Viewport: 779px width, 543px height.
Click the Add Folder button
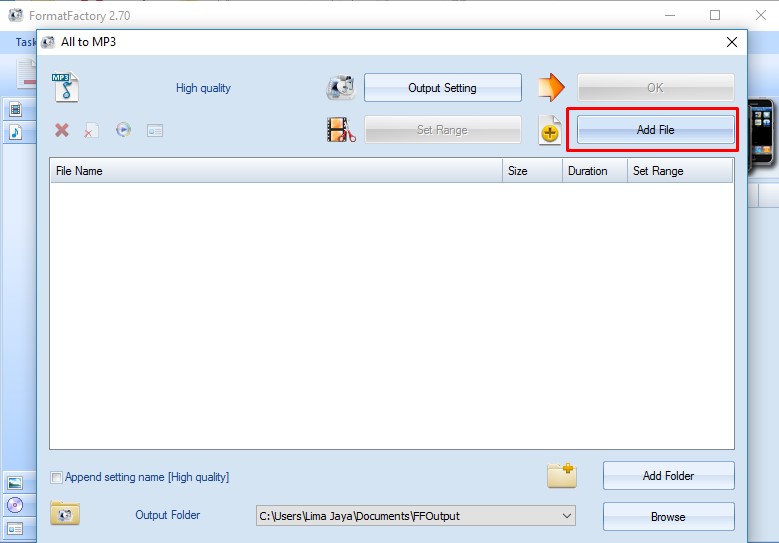click(x=668, y=475)
